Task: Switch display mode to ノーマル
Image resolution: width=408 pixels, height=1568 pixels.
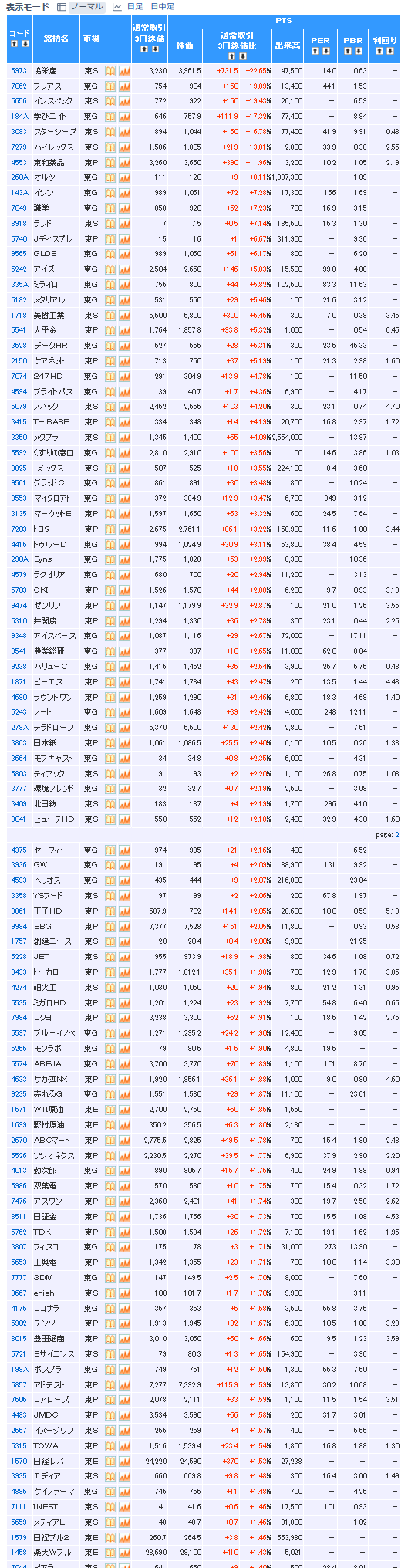Action: pos(86,6)
